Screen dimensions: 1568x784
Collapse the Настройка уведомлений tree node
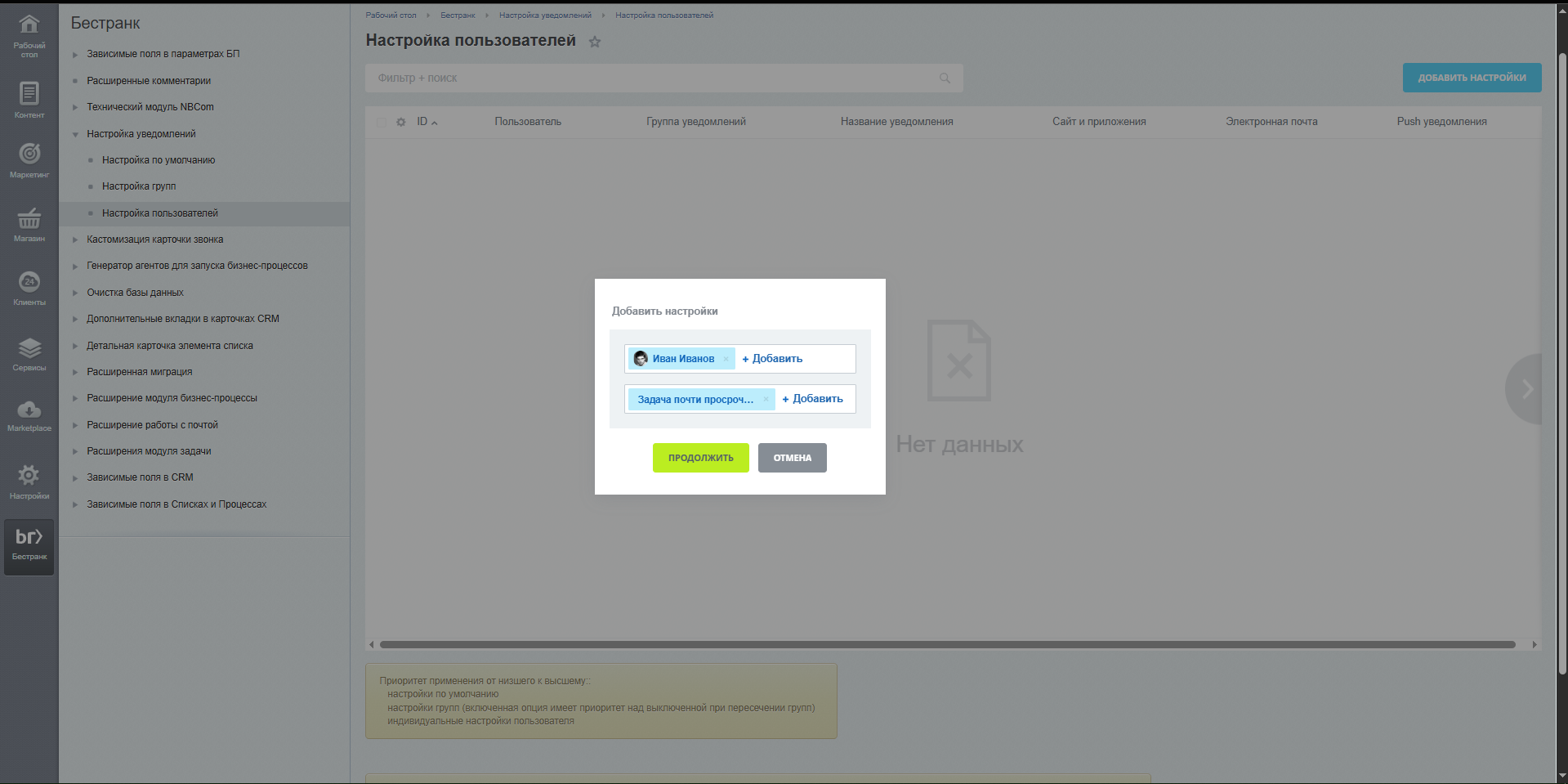(75, 134)
